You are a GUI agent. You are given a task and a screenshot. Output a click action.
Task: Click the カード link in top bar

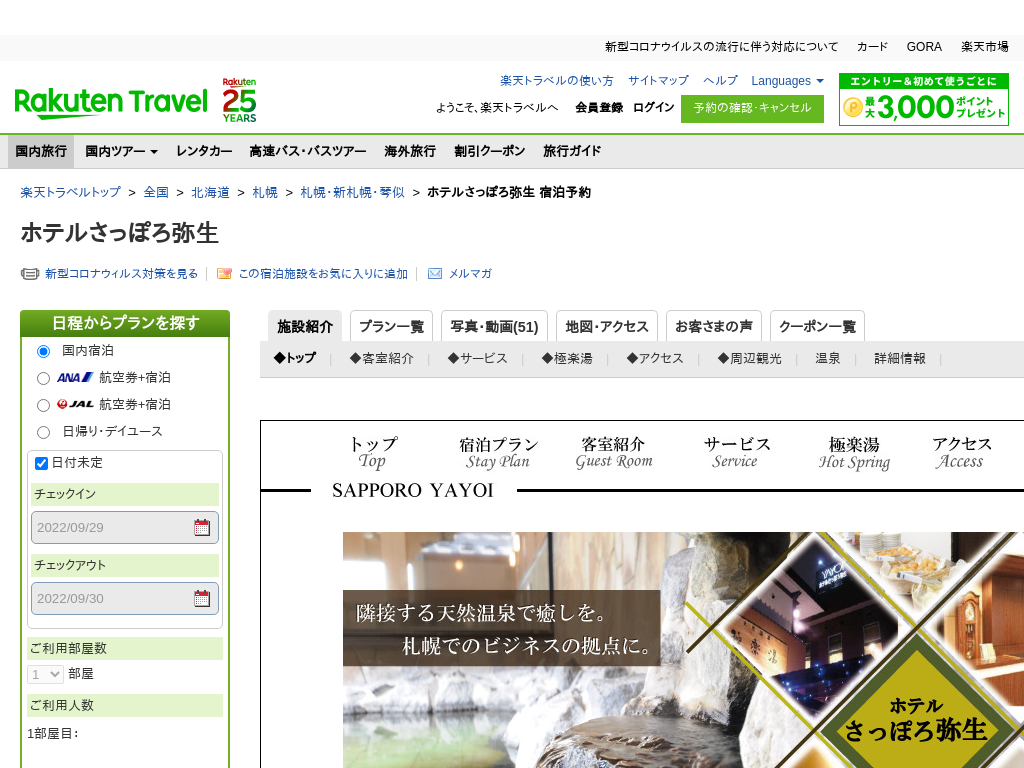click(872, 47)
